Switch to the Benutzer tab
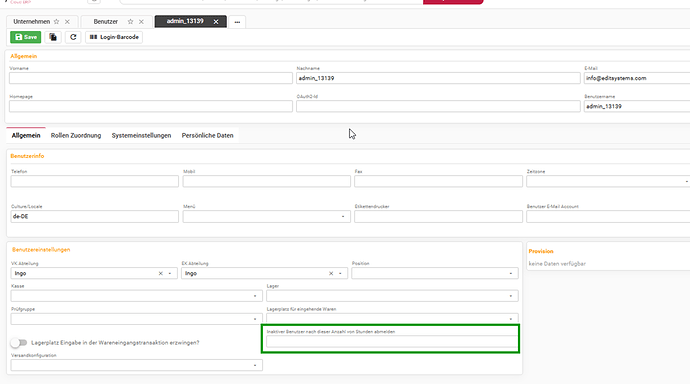 click(x=106, y=22)
